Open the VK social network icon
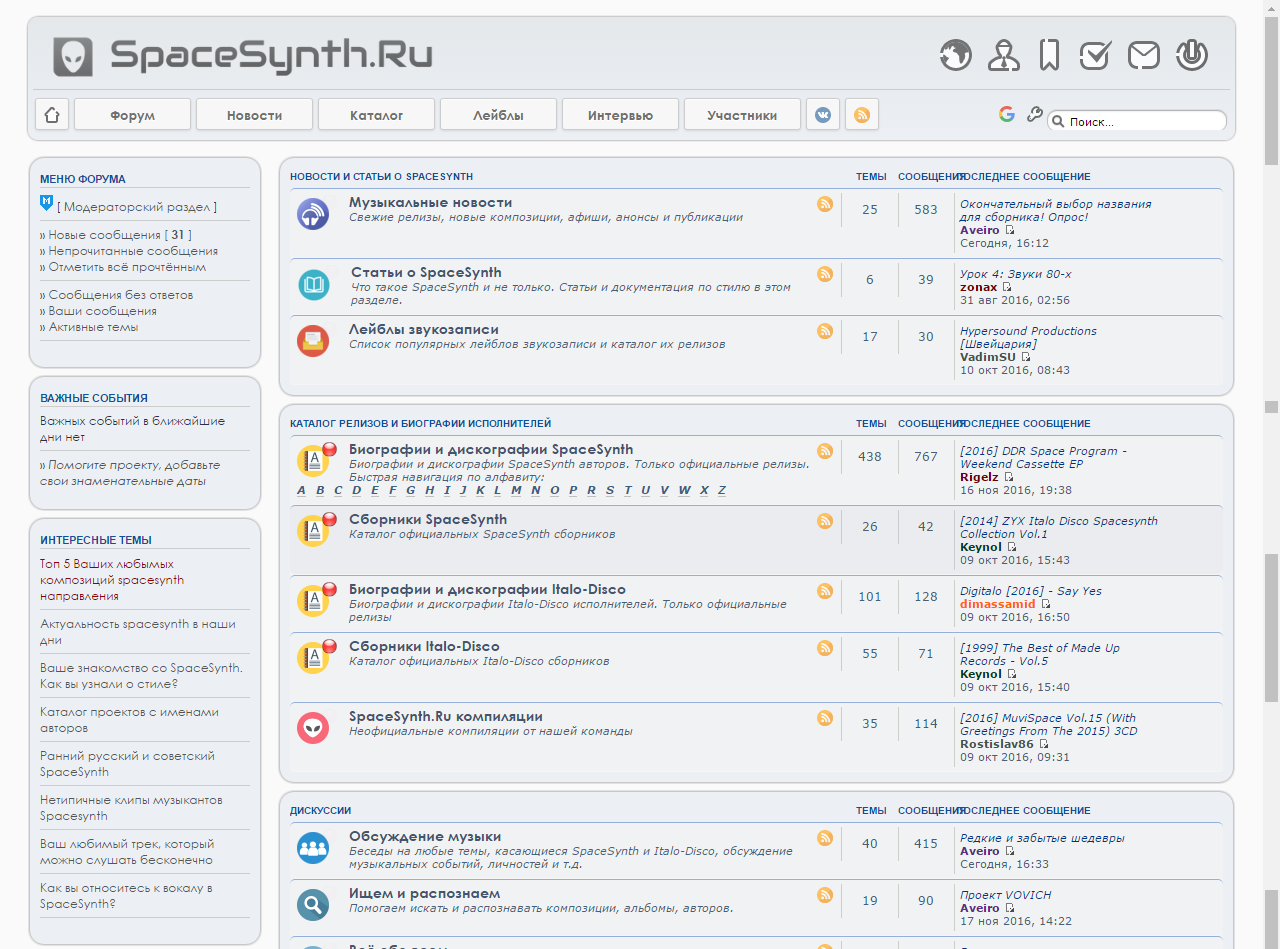This screenshot has height=949, width=1280. pos(823,115)
